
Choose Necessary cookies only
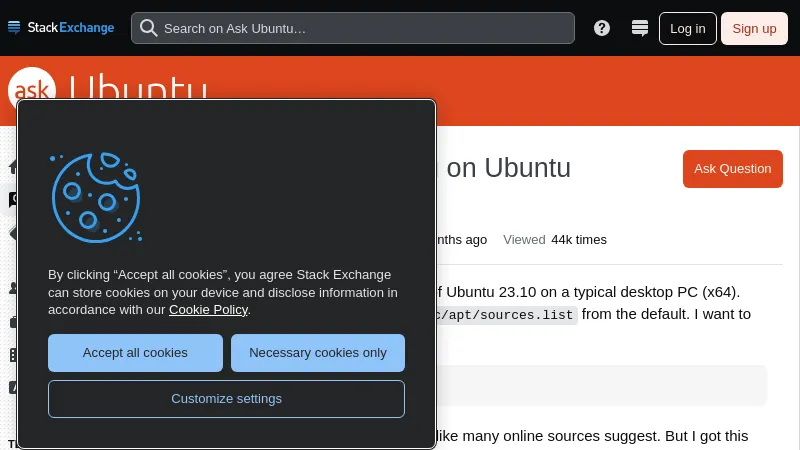(x=318, y=353)
